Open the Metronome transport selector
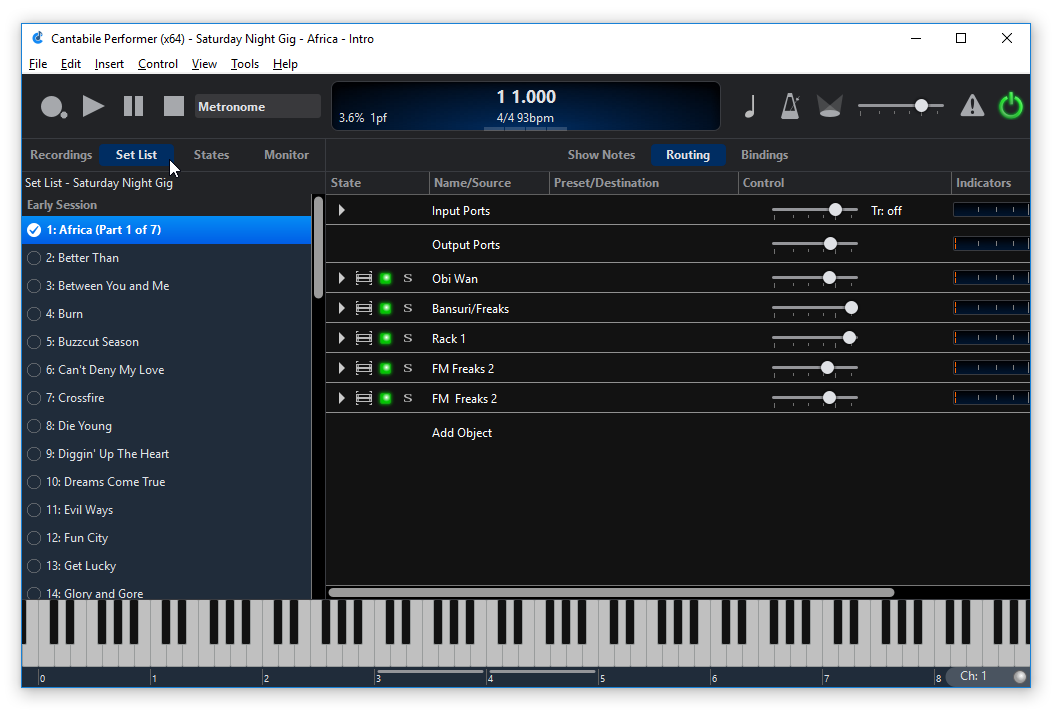 tap(258, 106)
